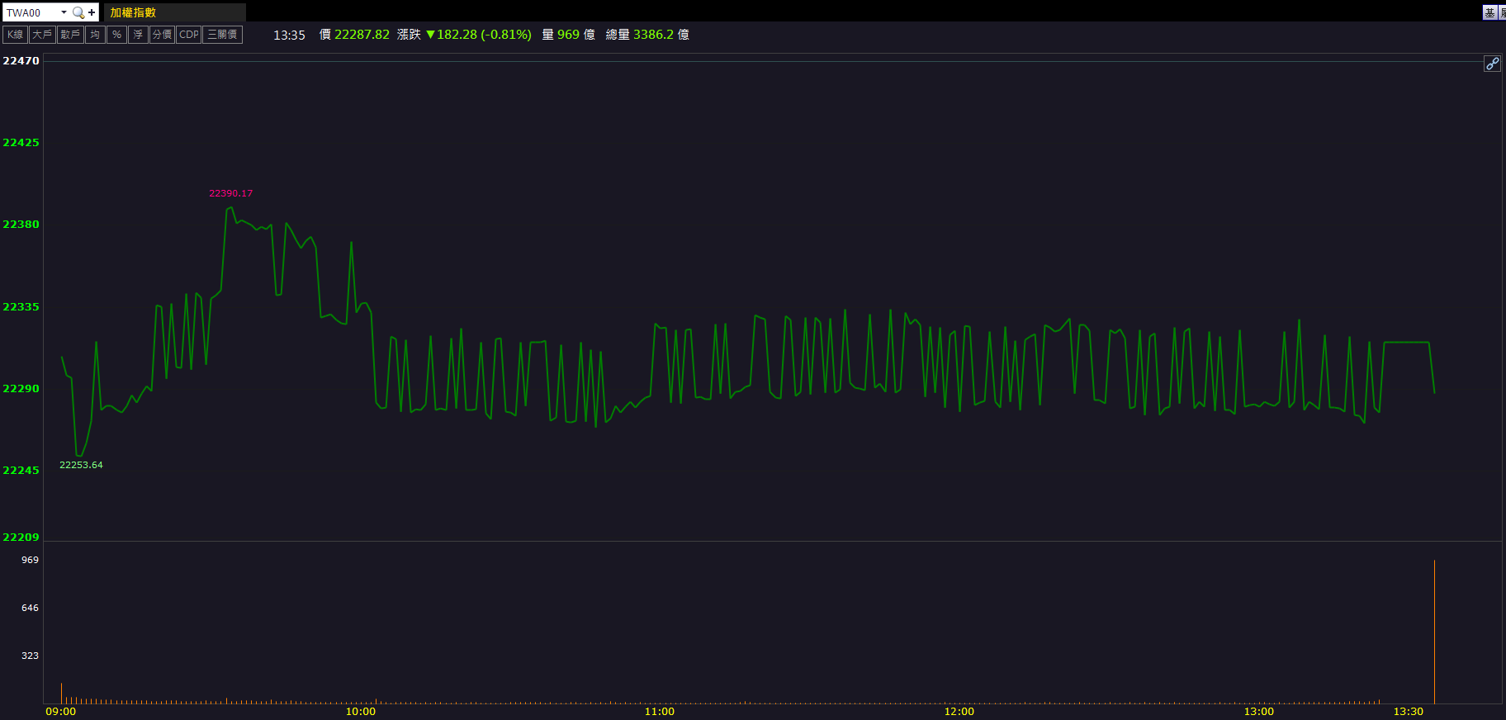This screenshot has height=720, width=1506.
Task: Toggle the 大戶 indicator button
Action: click(x=42, y=34)
